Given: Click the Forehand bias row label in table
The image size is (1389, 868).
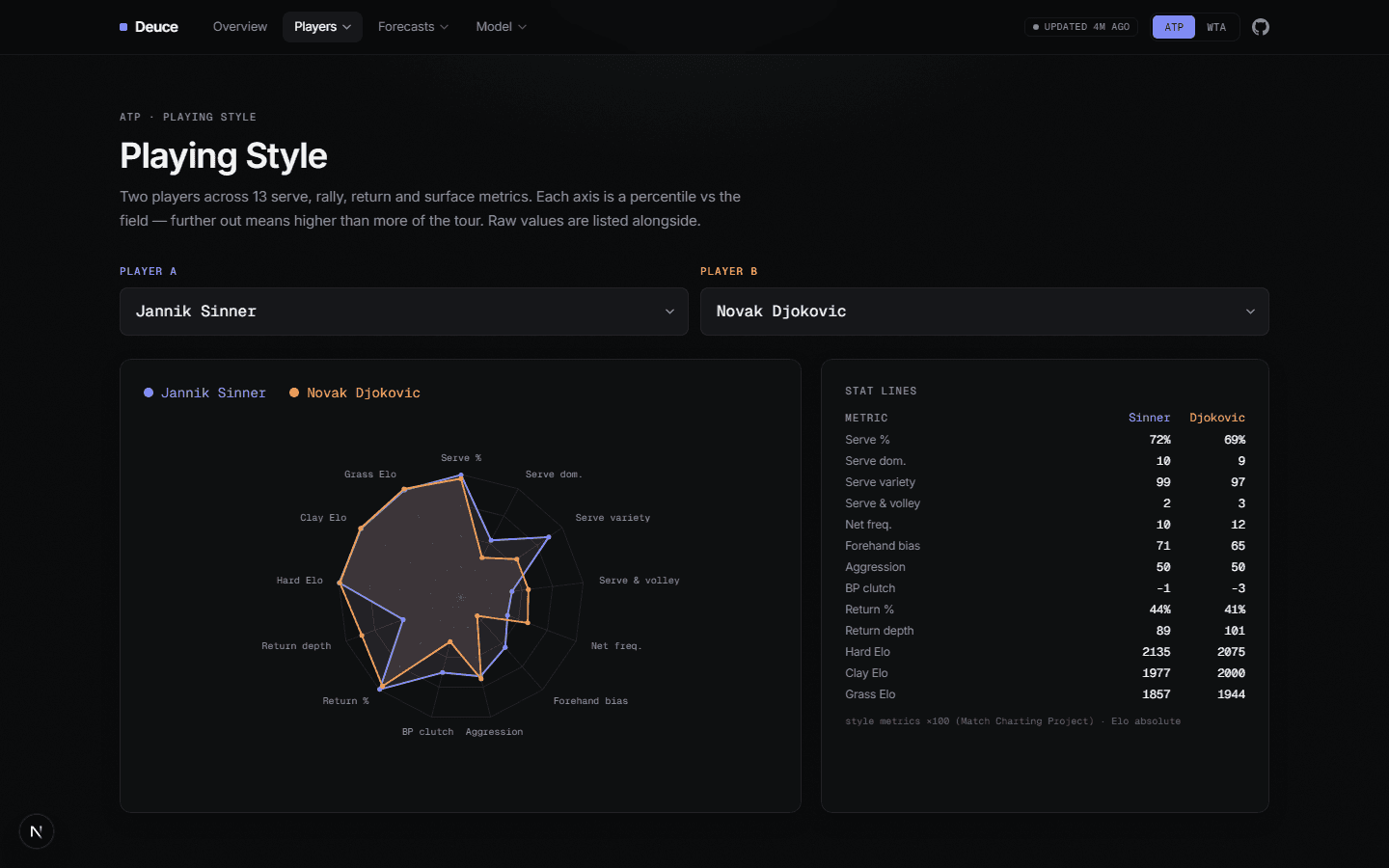Looking at the screenshot, I should click(883, 546).
